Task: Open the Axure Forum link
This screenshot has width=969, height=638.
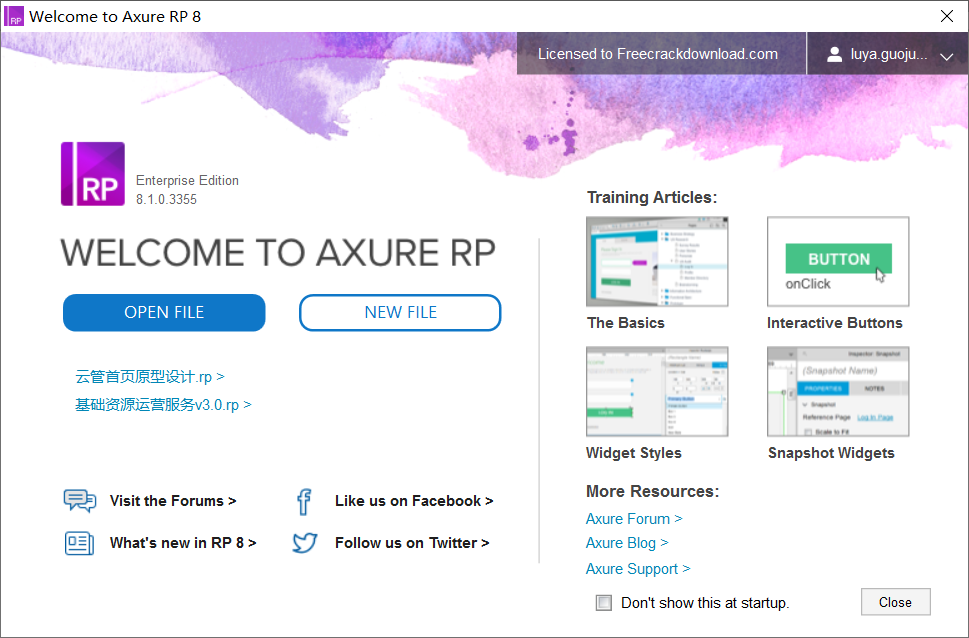Action: (x=634, y=519)
